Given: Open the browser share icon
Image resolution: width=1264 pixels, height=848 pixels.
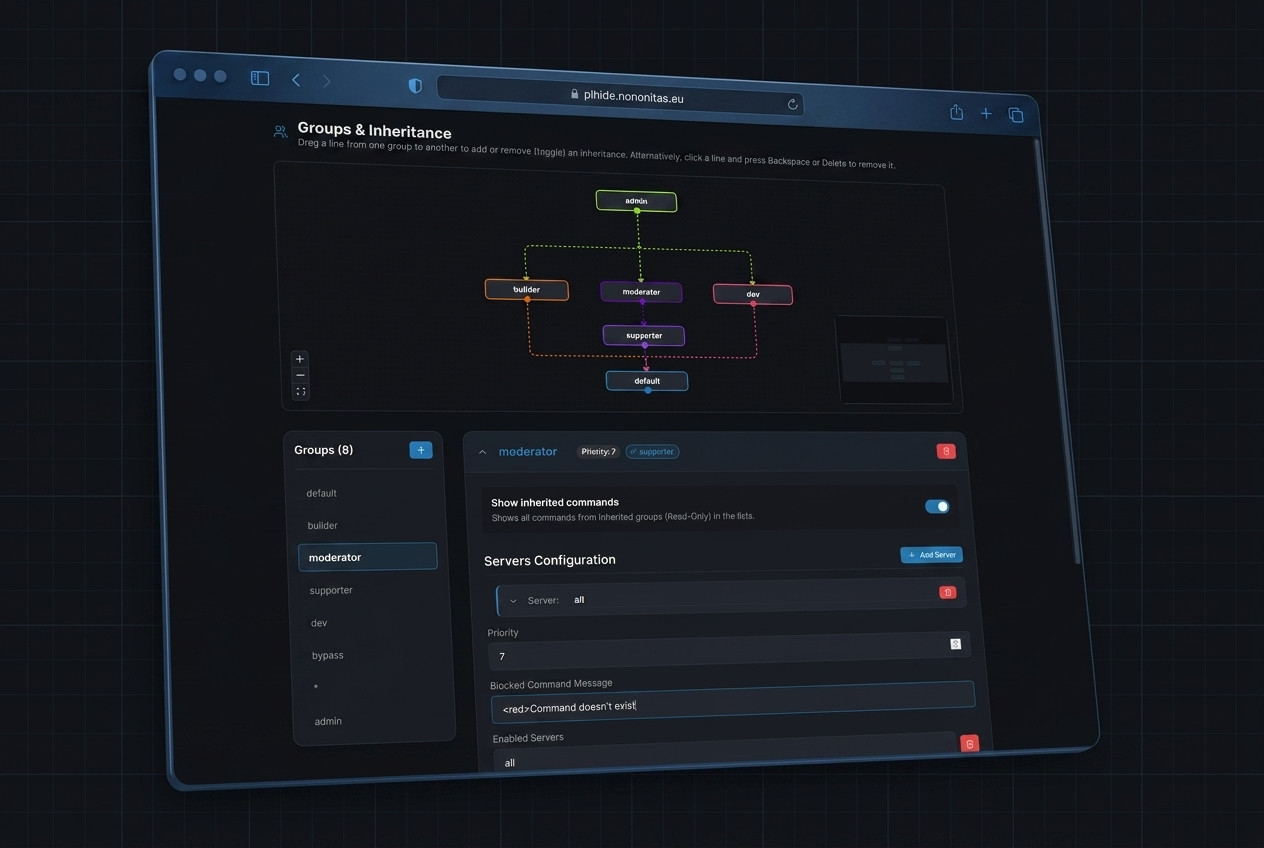Looking at the screenshot, I should 956,112.
